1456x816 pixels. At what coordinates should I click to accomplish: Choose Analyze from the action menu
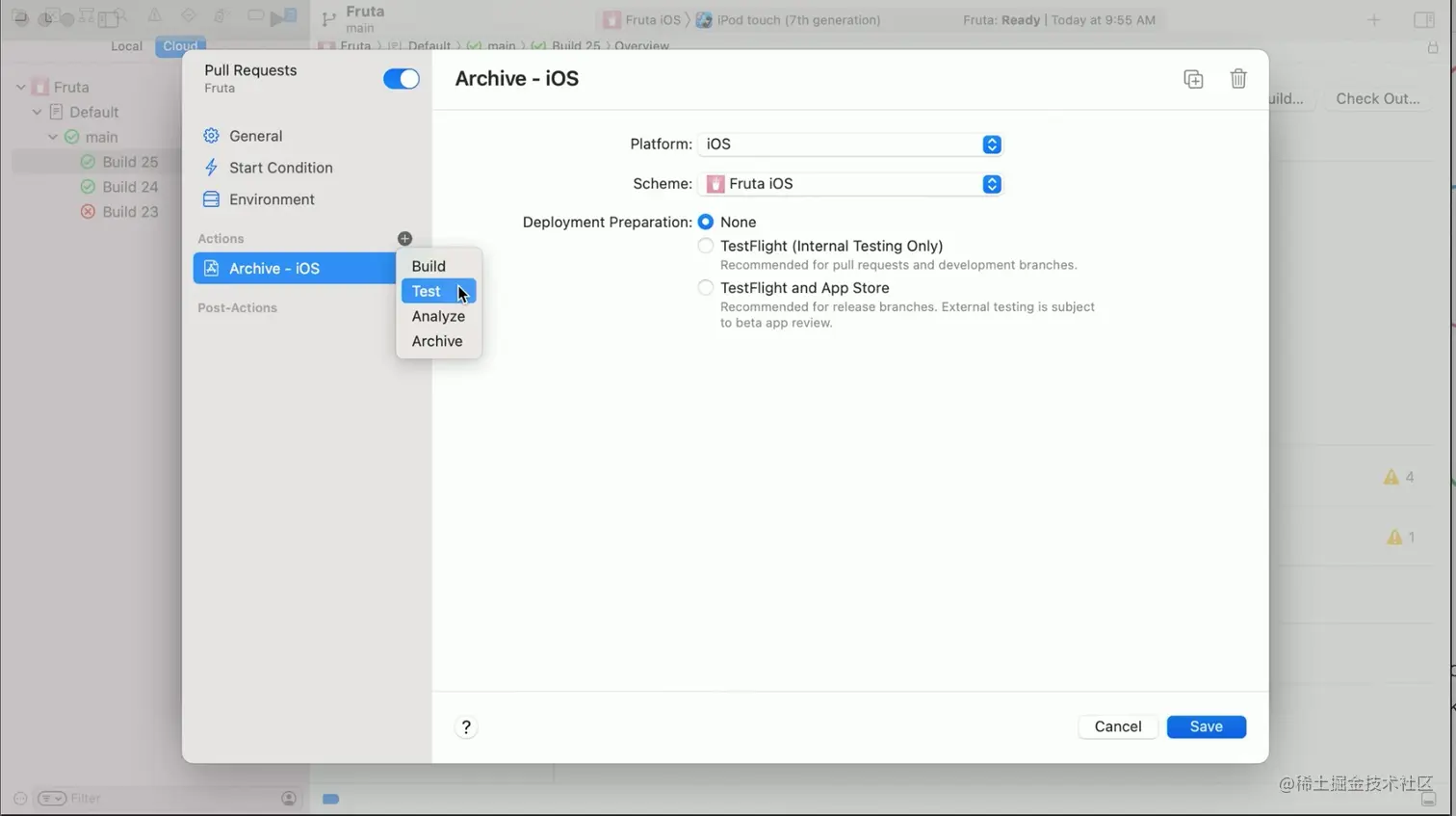(438, 316)
